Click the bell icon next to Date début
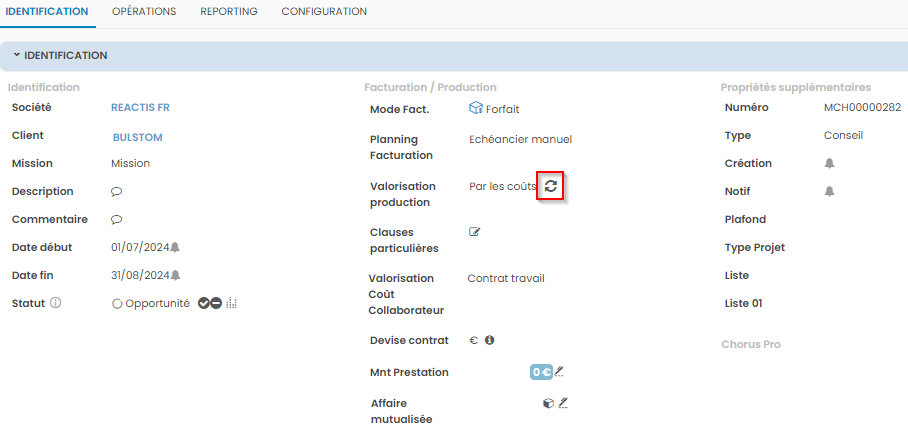Image resolution: width=908 pixels, height=431 pixels. pos(175,248)
